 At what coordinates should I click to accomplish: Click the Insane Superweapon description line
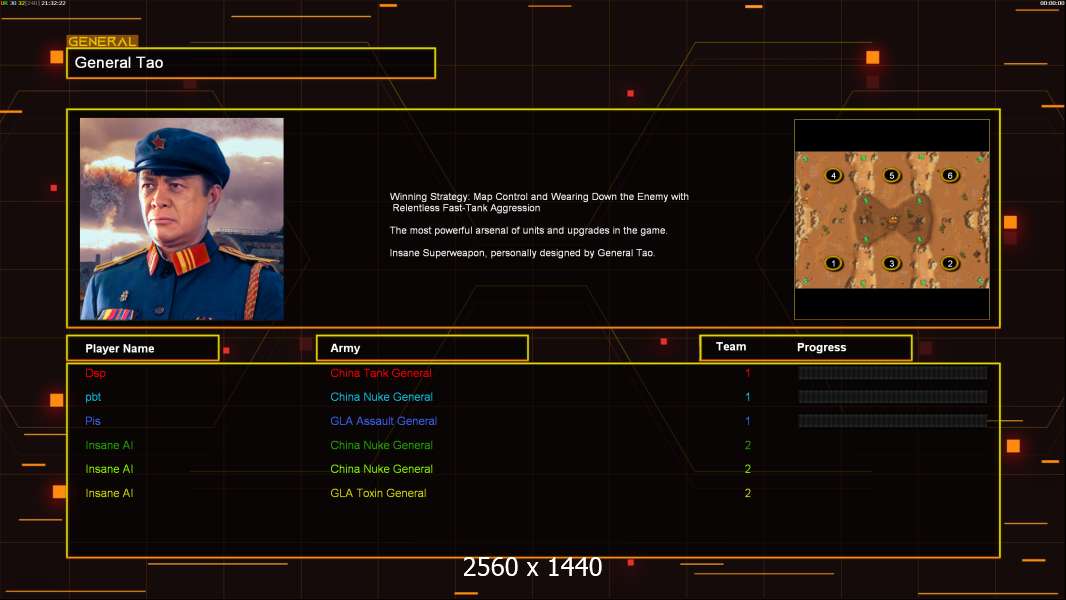pyautogui.click(x=522, y=253)
